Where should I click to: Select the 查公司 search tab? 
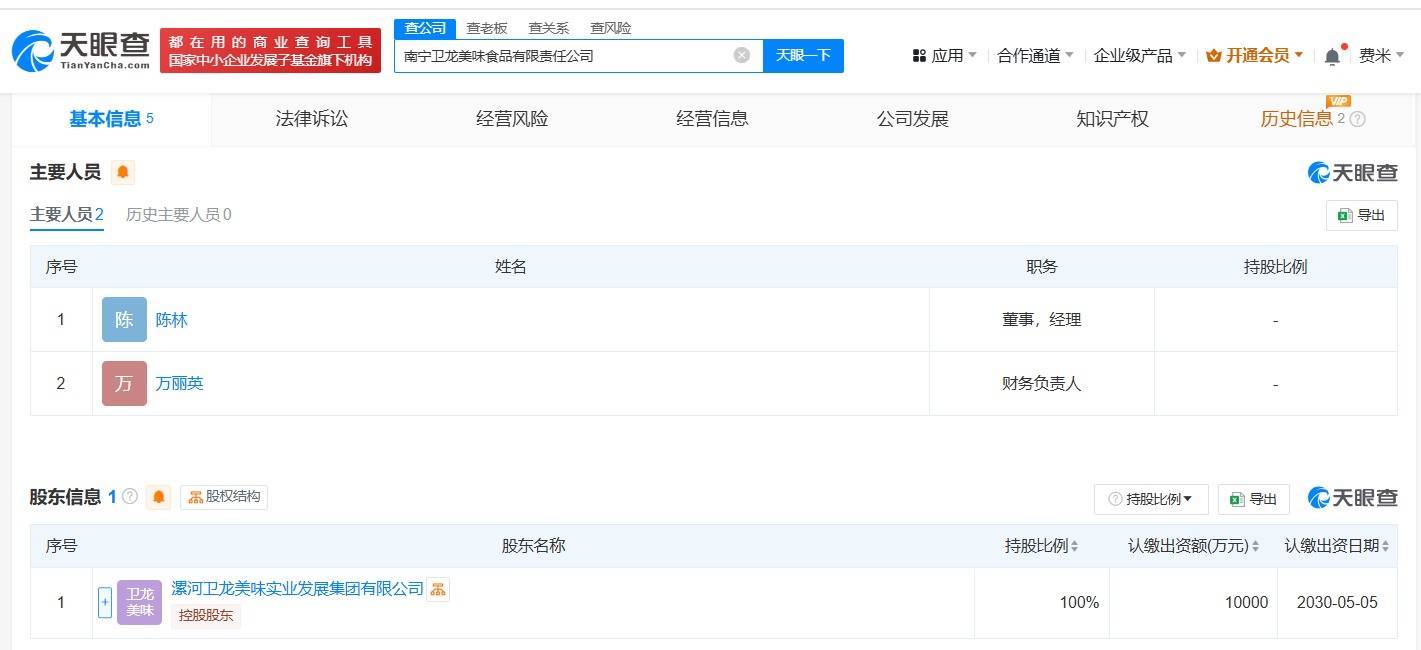click(x=425, y=28)
